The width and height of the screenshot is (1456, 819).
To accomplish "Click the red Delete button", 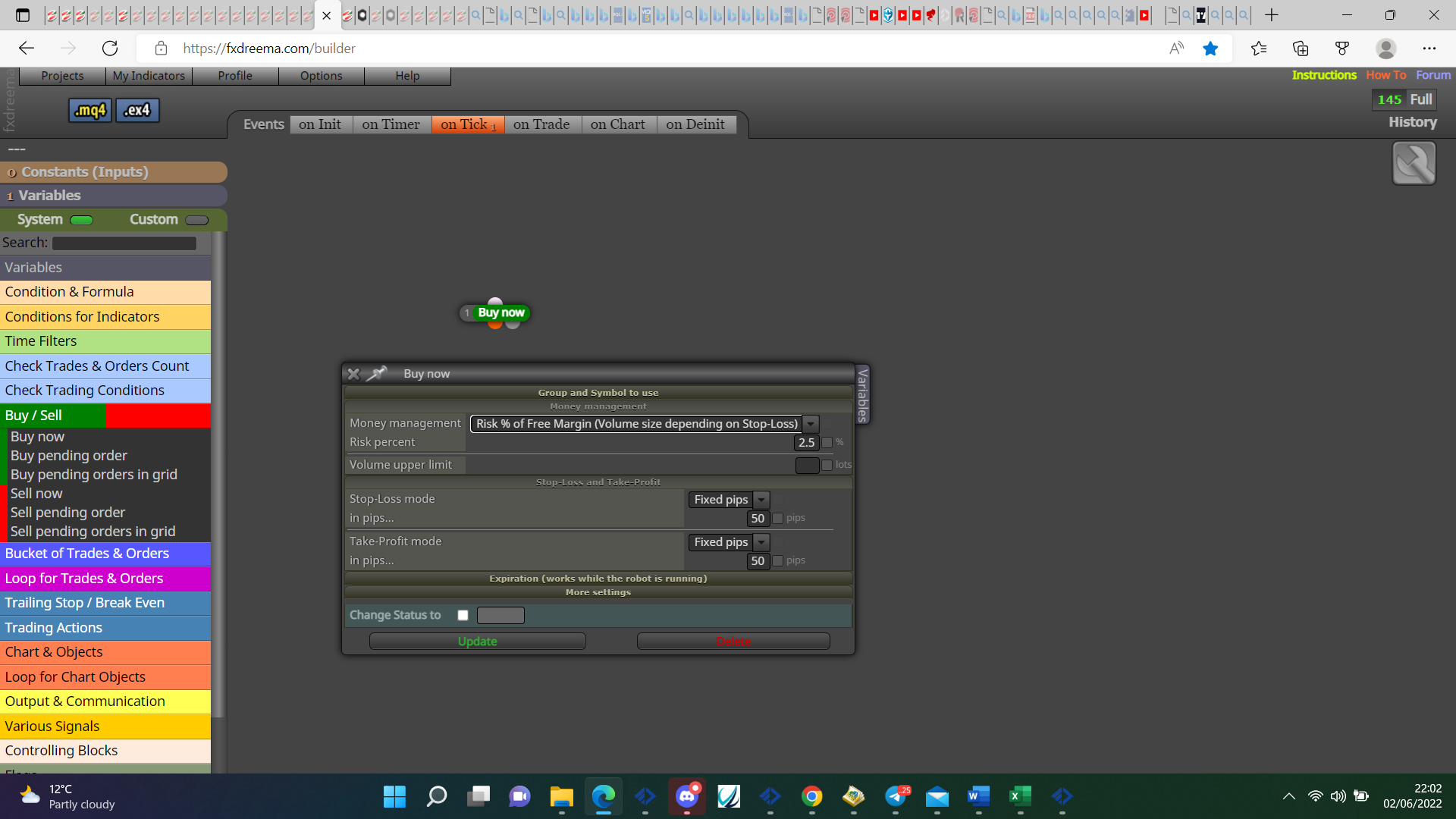I will click(x=733, y=642).
